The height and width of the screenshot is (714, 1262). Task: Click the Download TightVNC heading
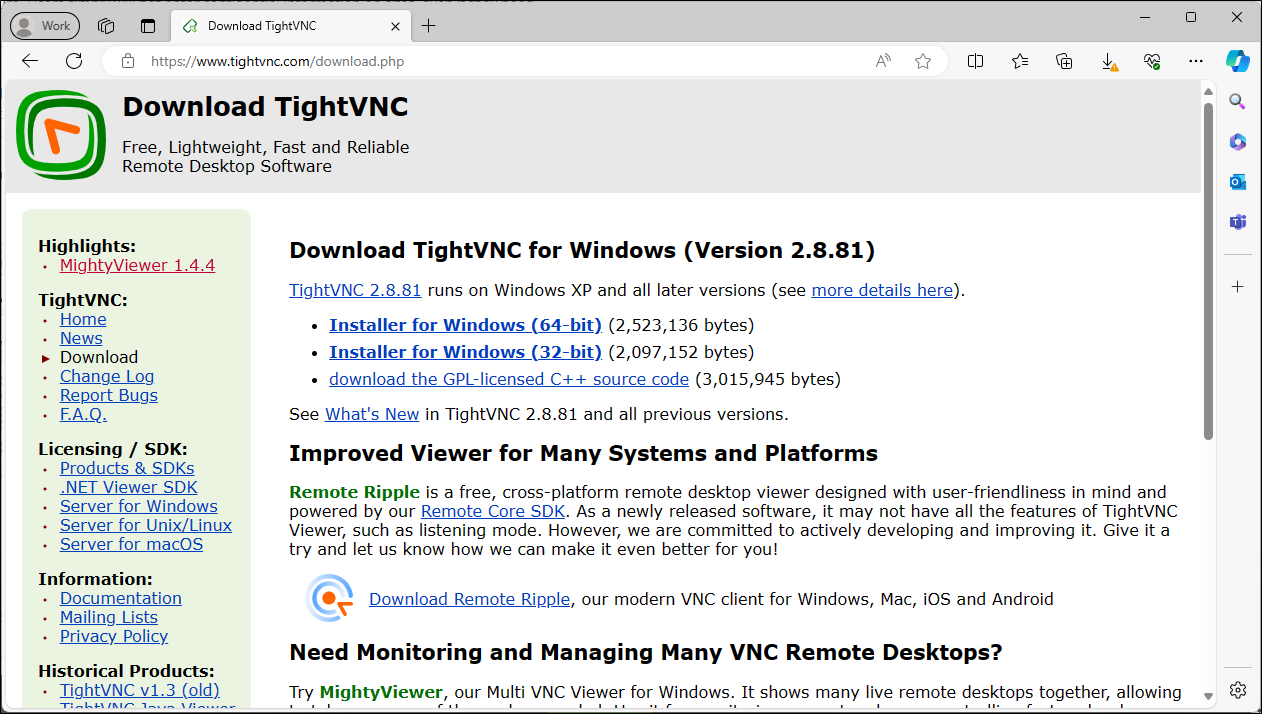tap(265, 107)
